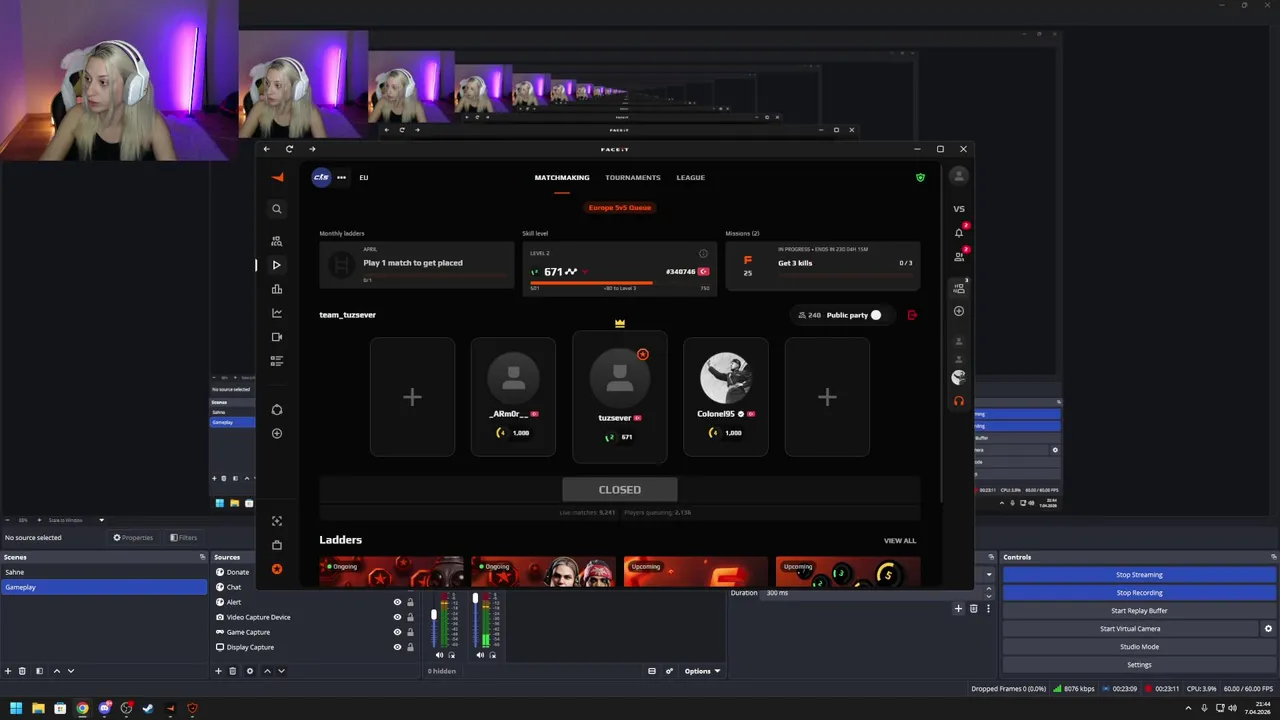Image resolution: width=1280 pixels, height=720 pixels.
Task: Open virtual camera settings gear
Action: coord(1268,629)
